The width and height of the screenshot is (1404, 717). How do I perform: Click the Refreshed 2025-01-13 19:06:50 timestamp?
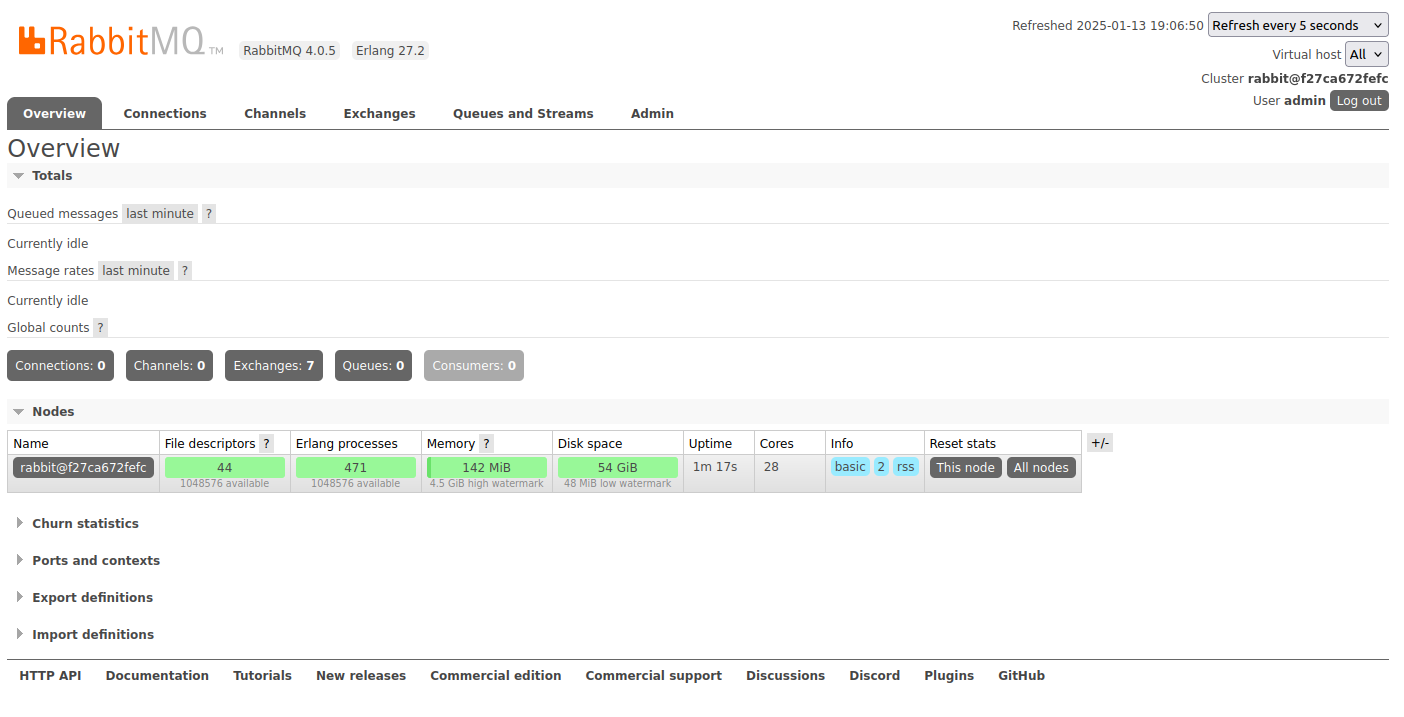pos(1108,26)
